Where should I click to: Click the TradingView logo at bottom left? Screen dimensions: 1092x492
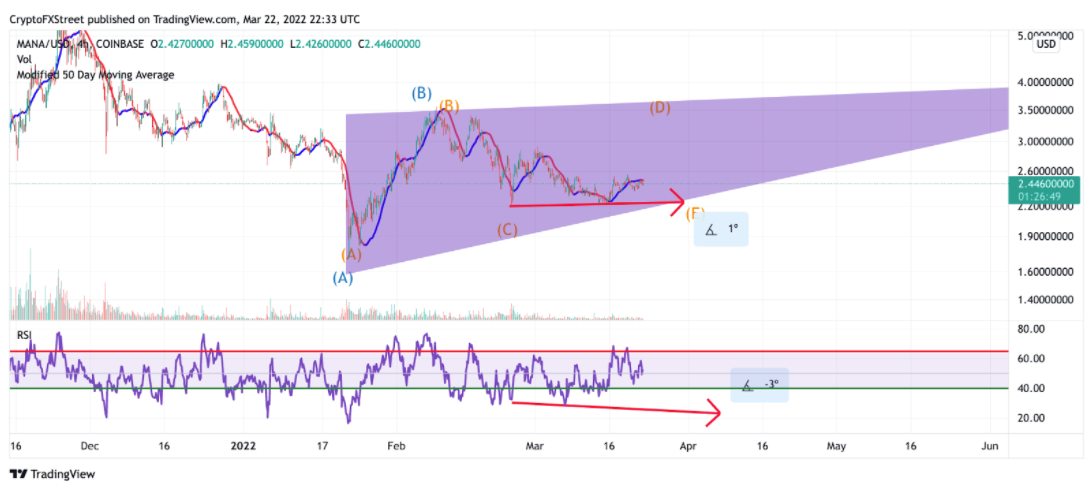click(x=52, y=474)
